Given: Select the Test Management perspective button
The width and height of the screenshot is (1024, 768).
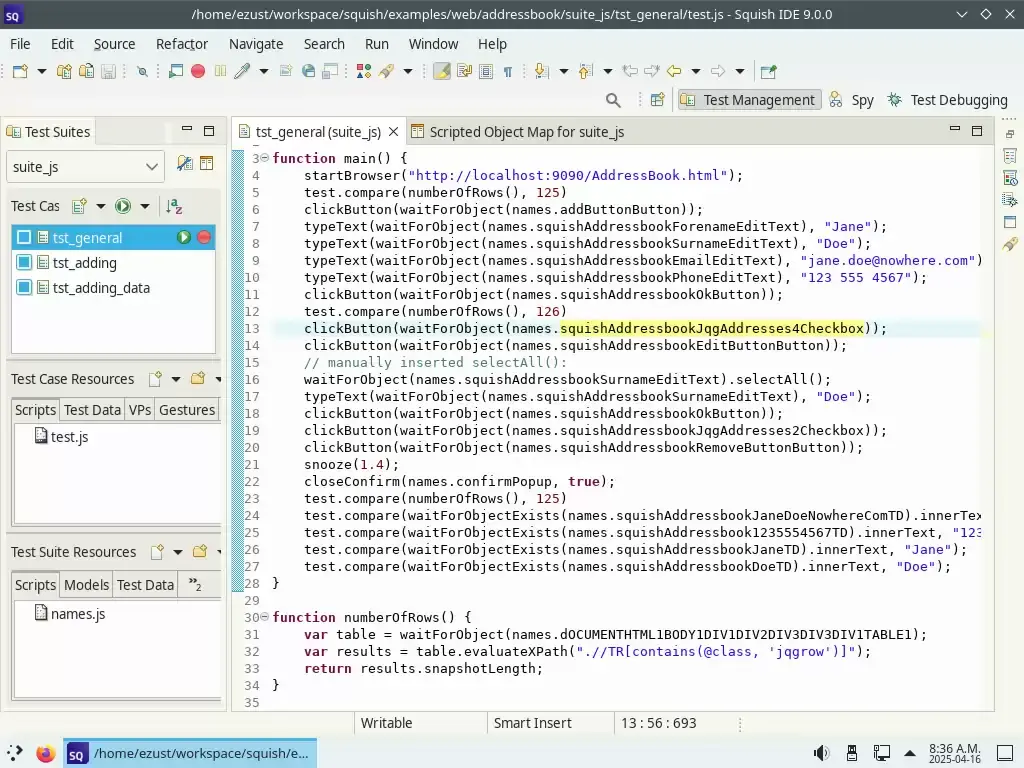Looking at the screenshot, I should [749, 100].
